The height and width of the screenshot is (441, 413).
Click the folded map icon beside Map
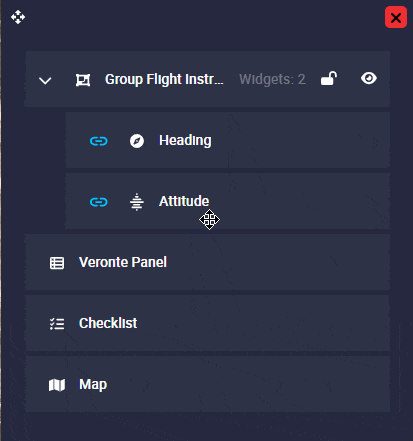57,385
